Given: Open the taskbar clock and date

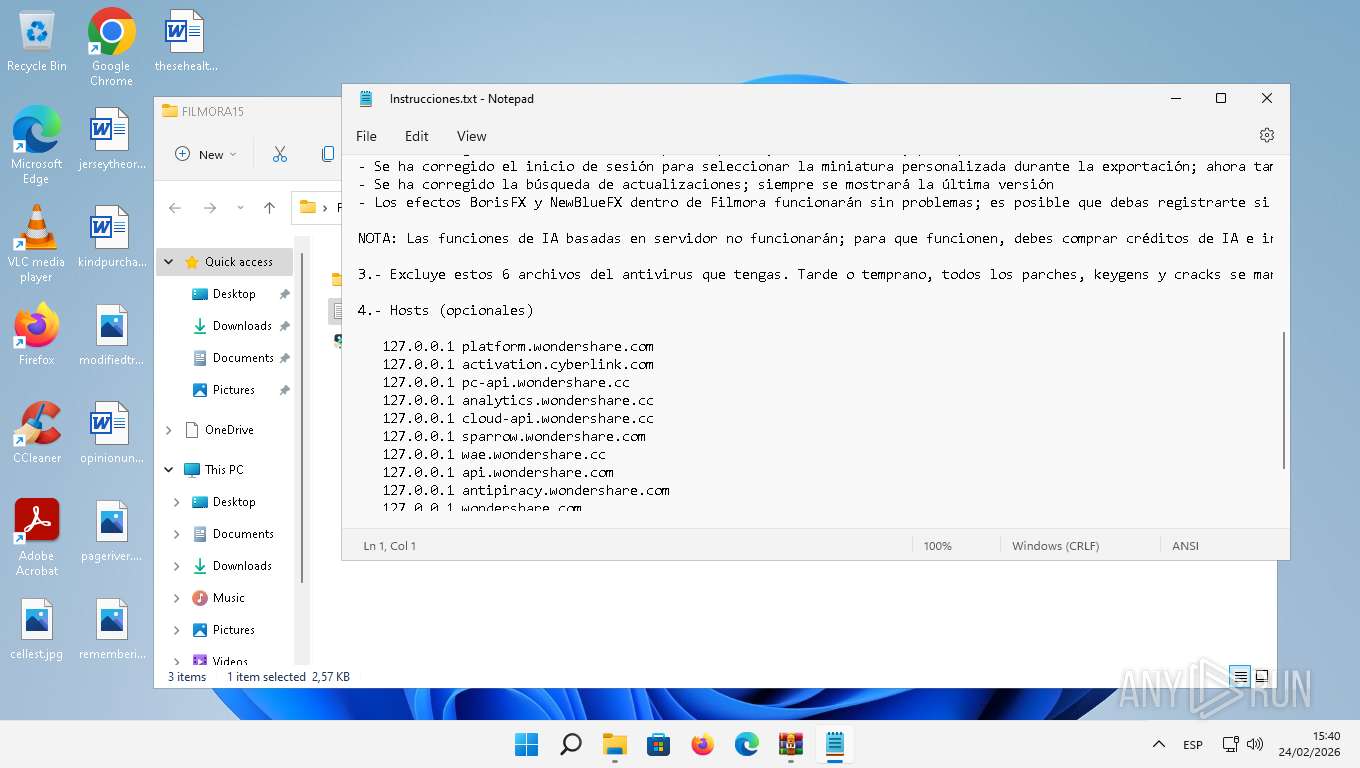Looking at the screenshot, I should [x=1309, y=744].
